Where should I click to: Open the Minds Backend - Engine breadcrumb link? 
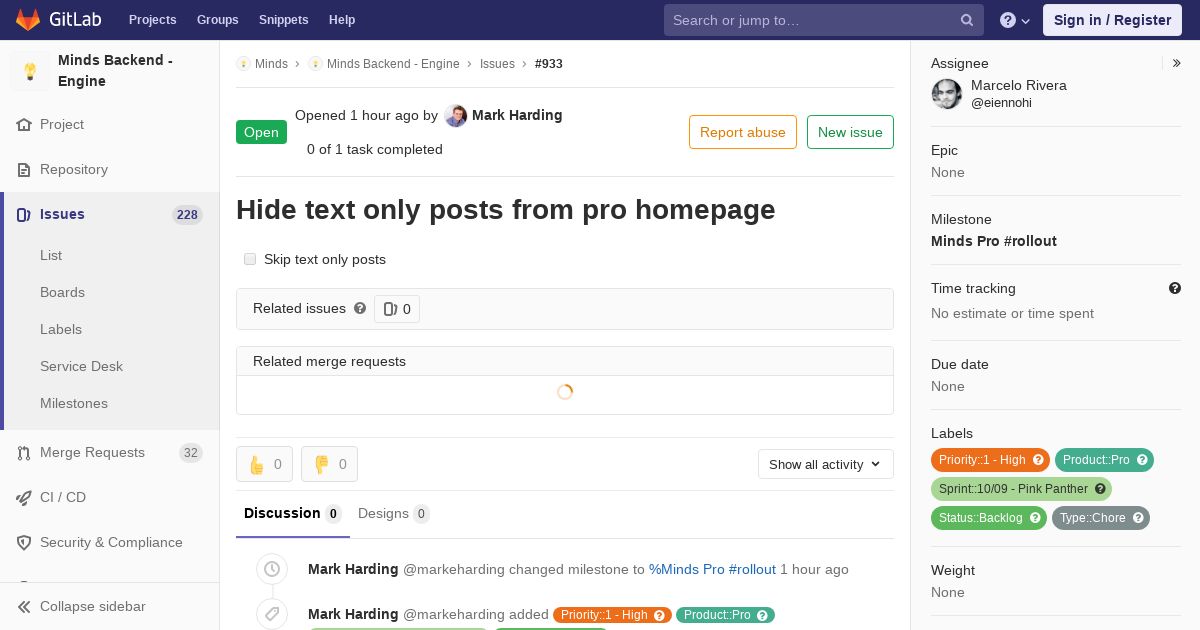(393, 63)
